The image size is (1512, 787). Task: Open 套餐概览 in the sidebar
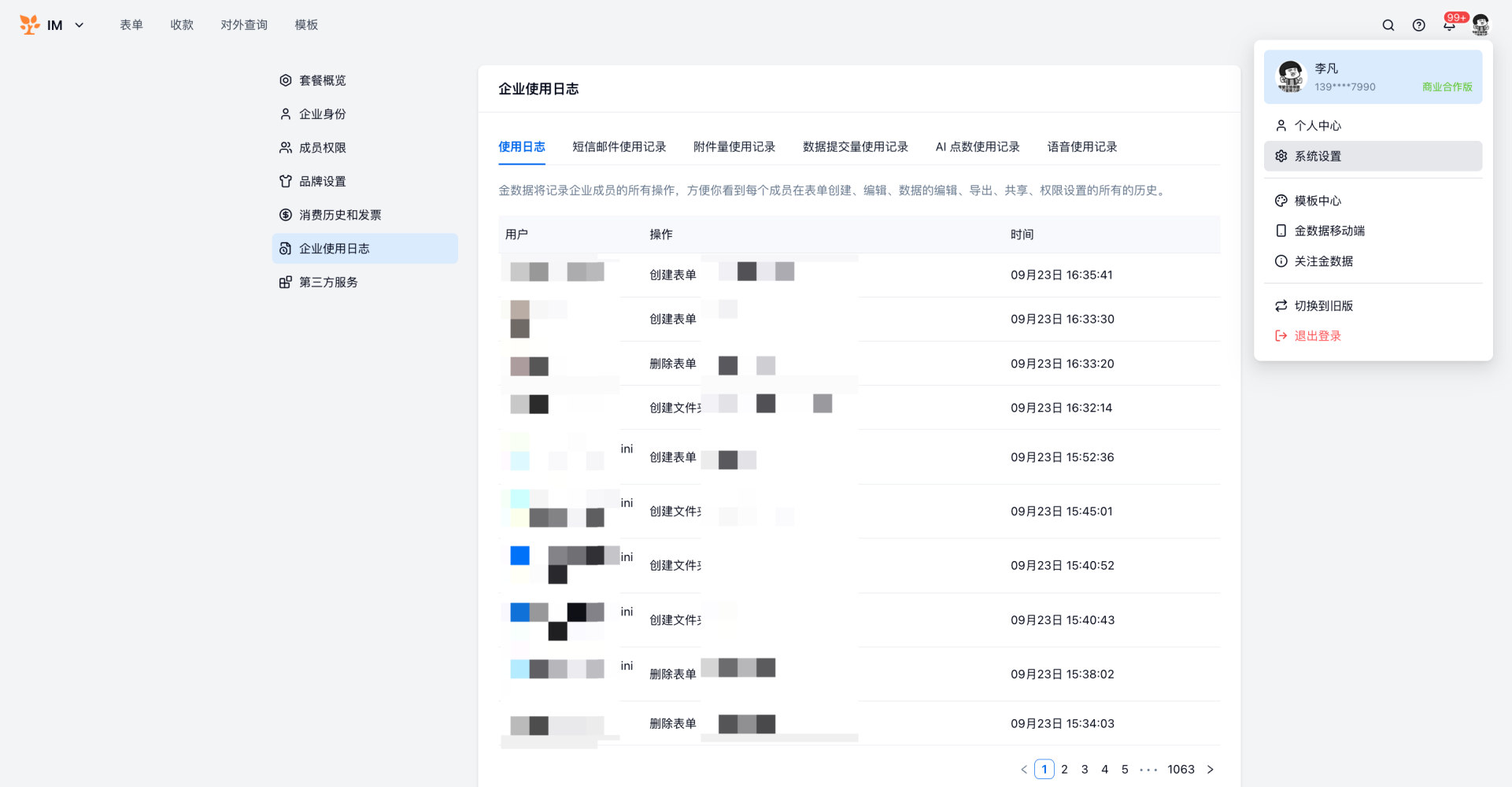[322, 80]
